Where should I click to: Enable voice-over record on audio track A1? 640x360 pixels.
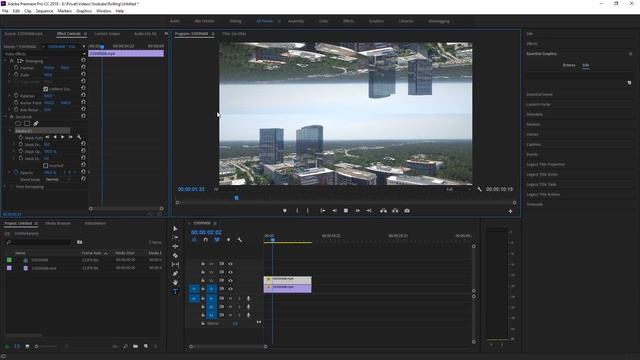[x=248, y=298]
